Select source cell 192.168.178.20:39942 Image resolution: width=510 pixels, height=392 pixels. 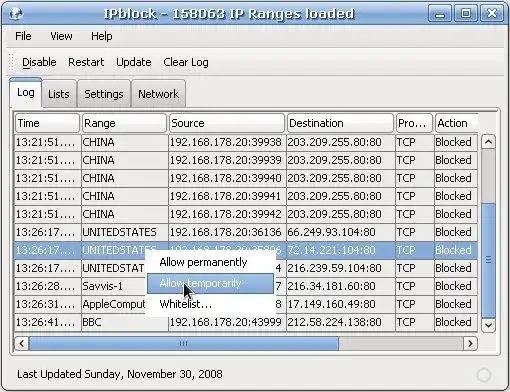pos(227,214)
